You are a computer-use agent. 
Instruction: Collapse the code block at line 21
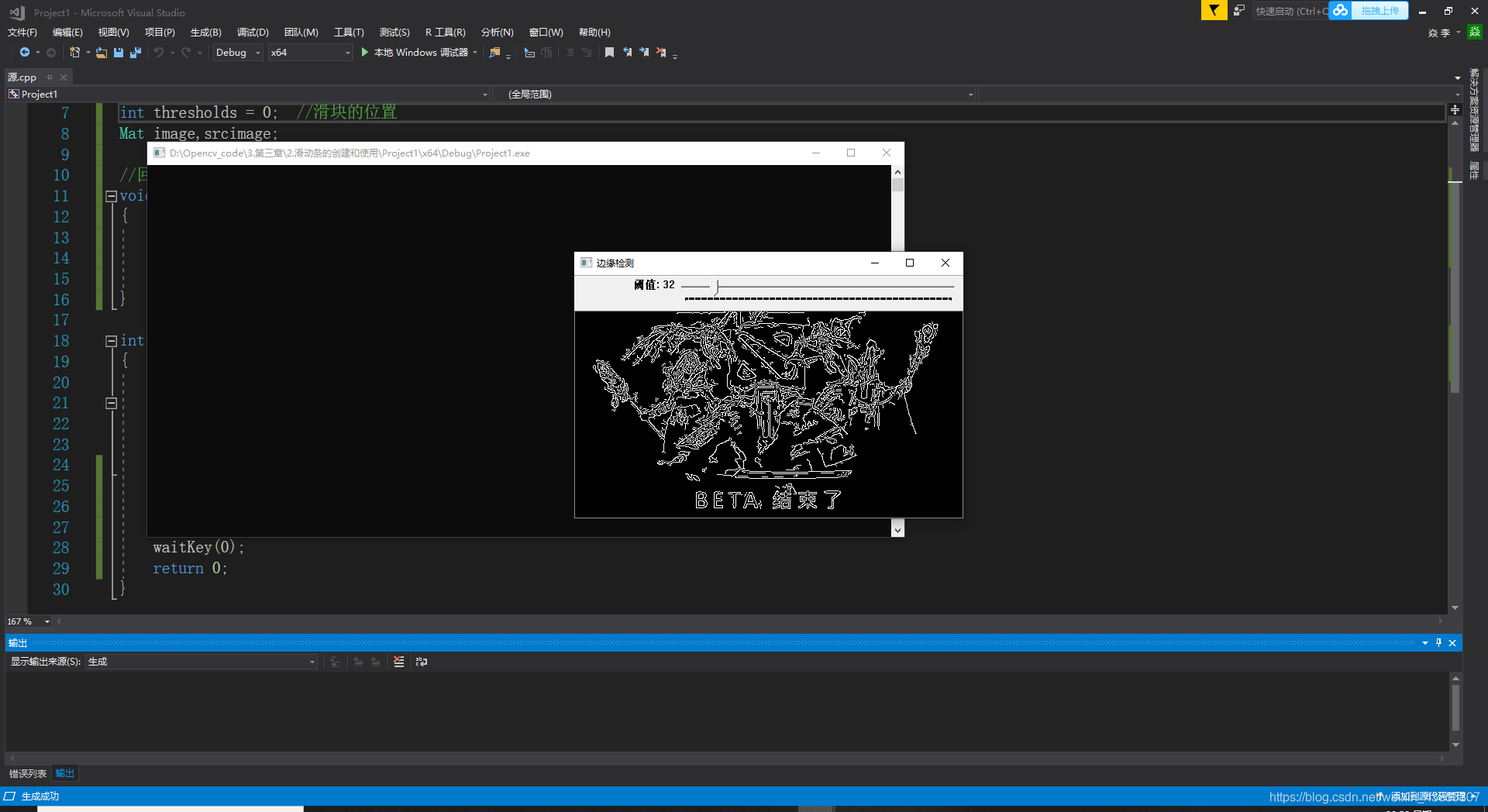[x=111, y=403]
